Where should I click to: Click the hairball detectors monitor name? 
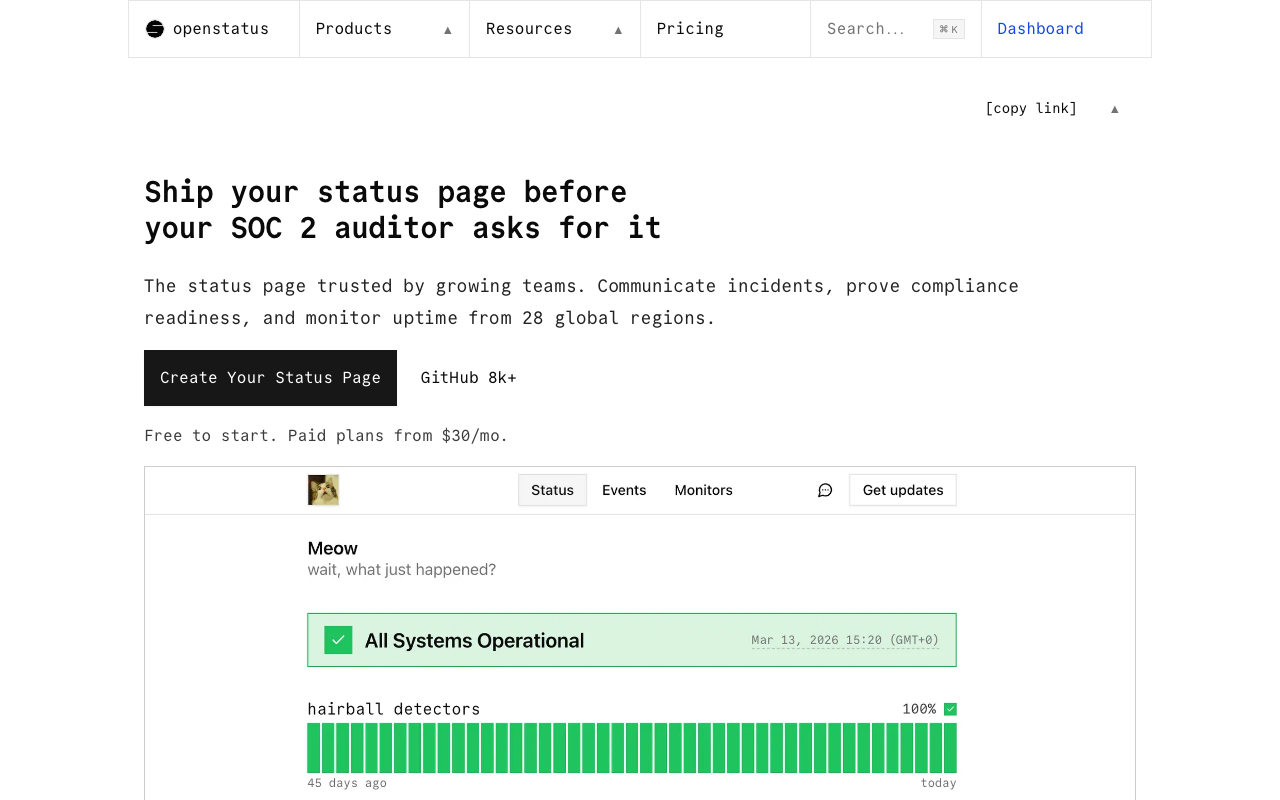pyautogui.click(x=394, y=709)
